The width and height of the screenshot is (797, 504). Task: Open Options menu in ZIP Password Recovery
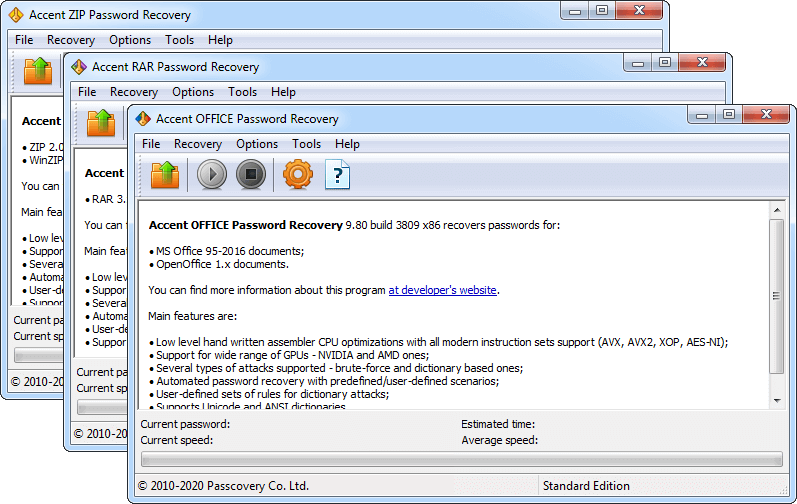[130, 40]
